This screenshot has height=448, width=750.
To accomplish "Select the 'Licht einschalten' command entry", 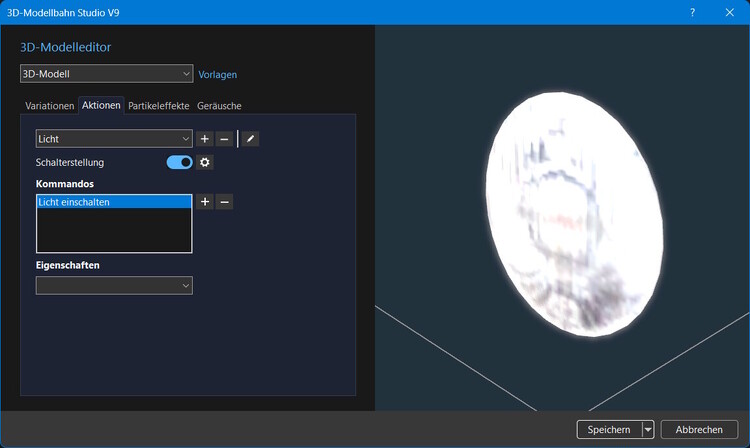I will 114,202.
